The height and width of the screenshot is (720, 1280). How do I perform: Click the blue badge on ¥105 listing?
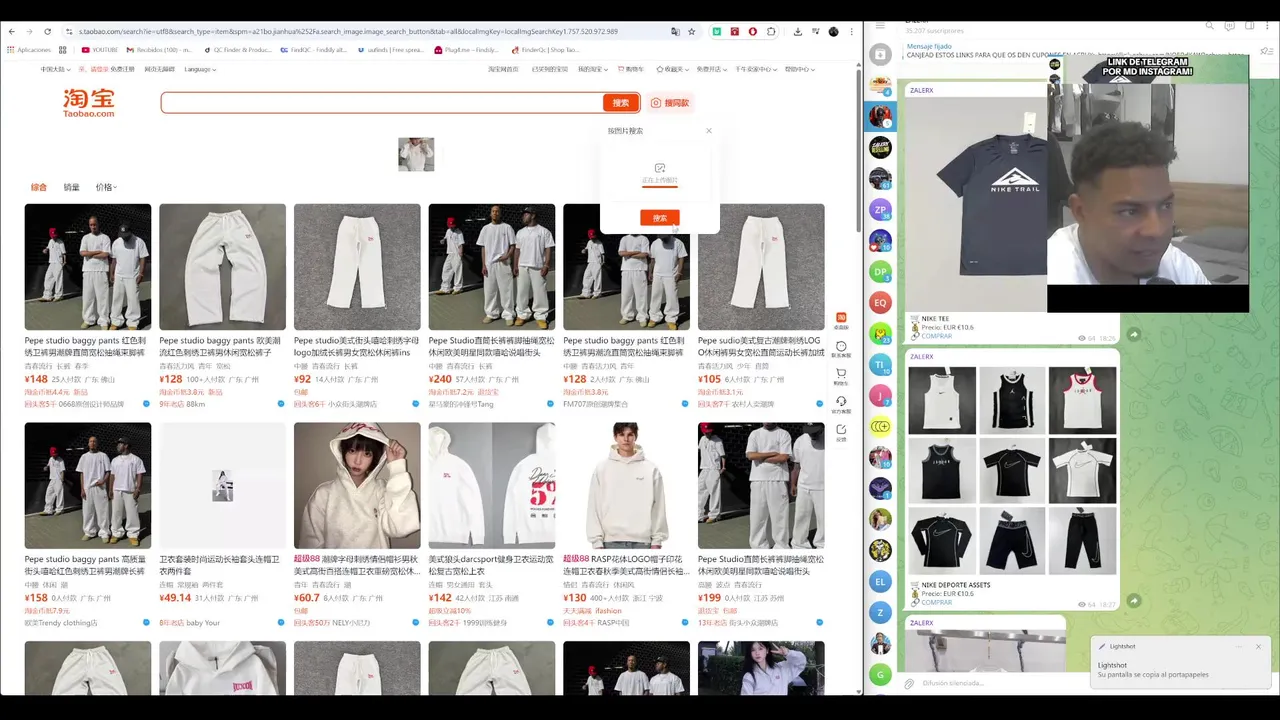[x=819, y=404]
